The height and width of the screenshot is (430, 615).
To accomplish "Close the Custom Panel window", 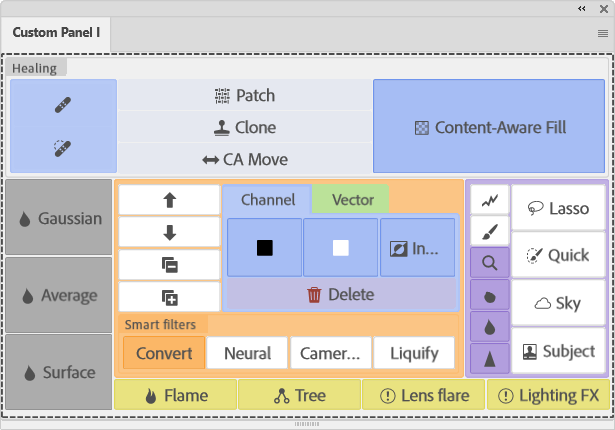I will (604, 9).
